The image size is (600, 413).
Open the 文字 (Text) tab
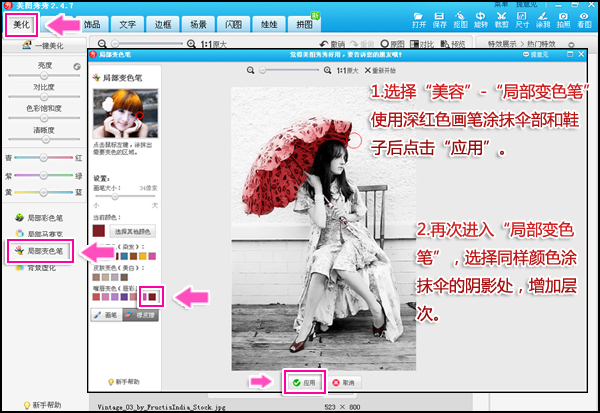click(x=126, y=22)
